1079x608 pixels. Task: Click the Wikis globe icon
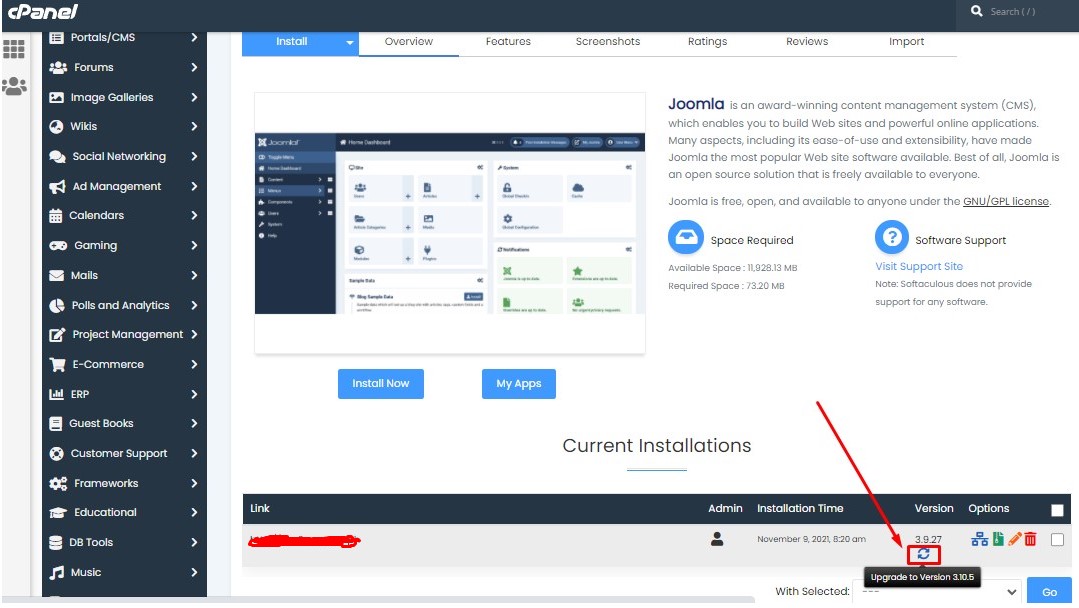(x=56, y=127)
